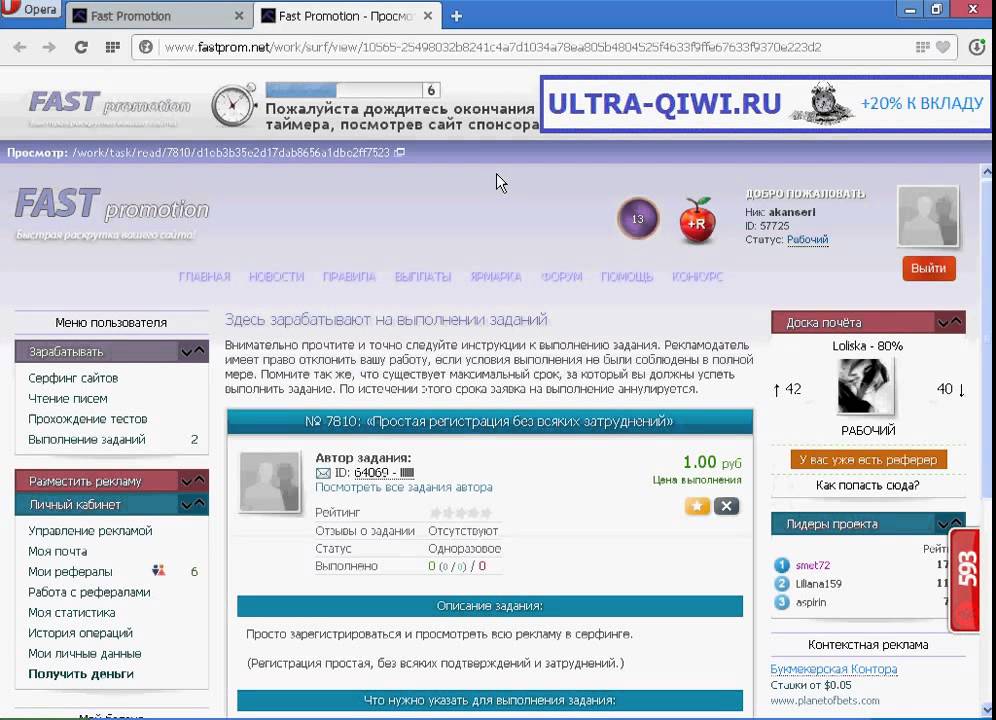Open Чтение писем in the user menu
The height and width of the screenshot is (720, 996).
[x=68, y=398]
